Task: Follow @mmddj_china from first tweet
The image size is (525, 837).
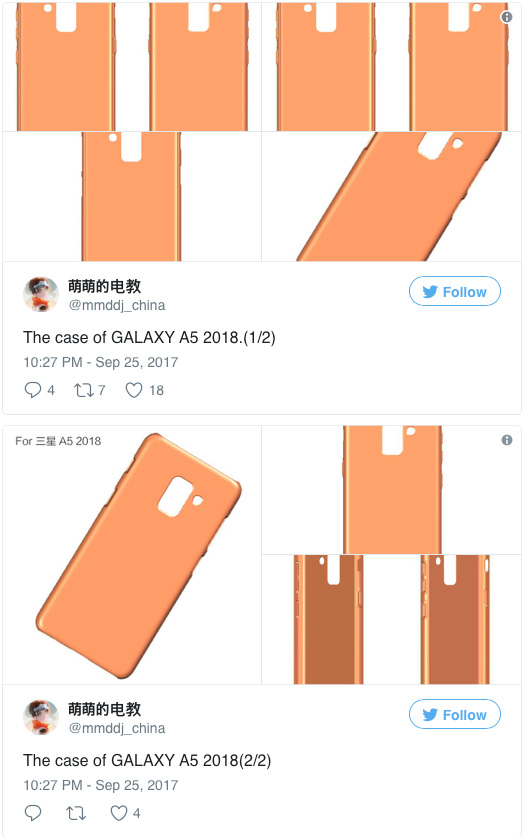Action: 455,291
